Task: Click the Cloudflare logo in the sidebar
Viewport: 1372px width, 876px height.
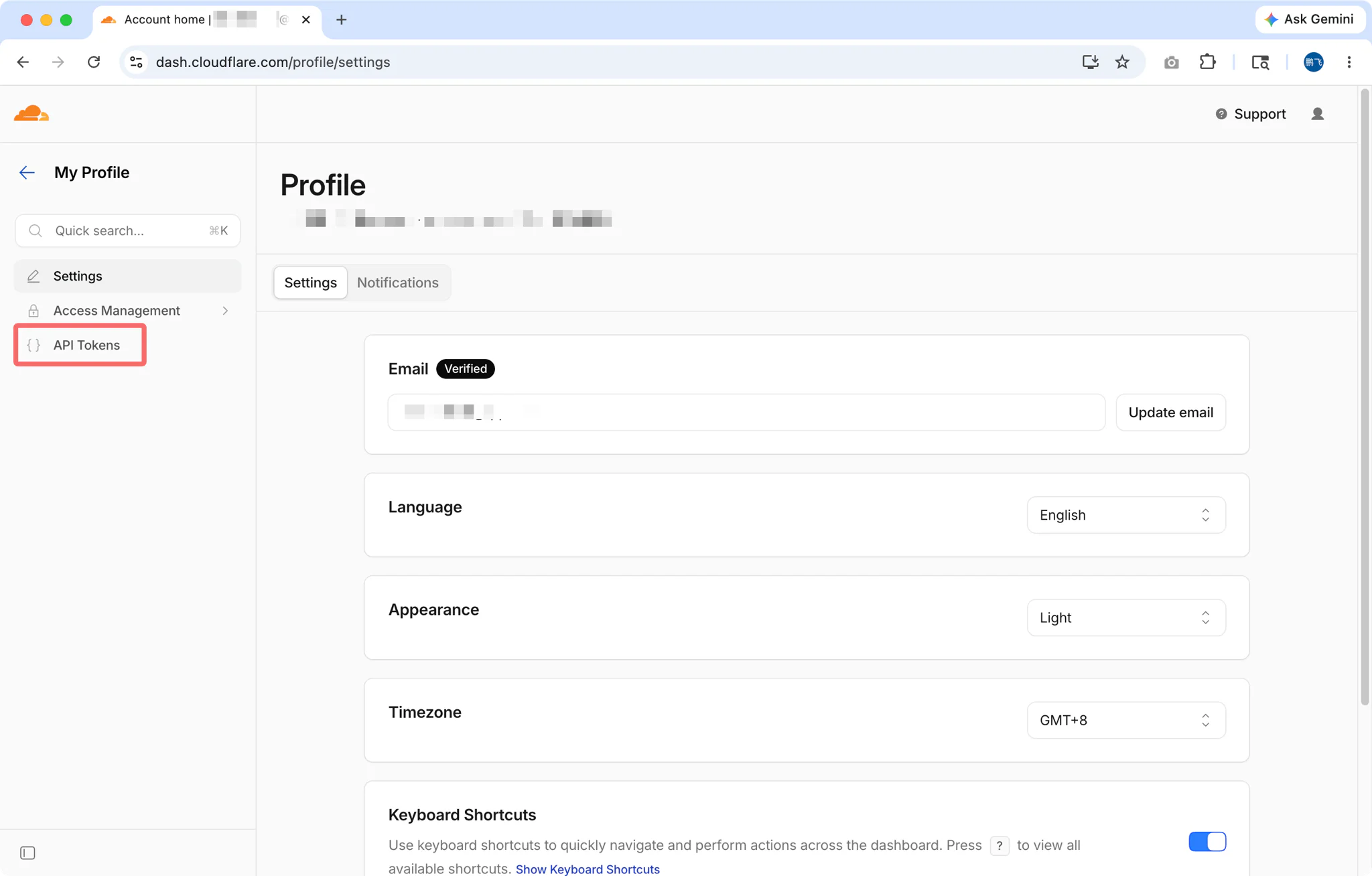Action: coord(31,114)
